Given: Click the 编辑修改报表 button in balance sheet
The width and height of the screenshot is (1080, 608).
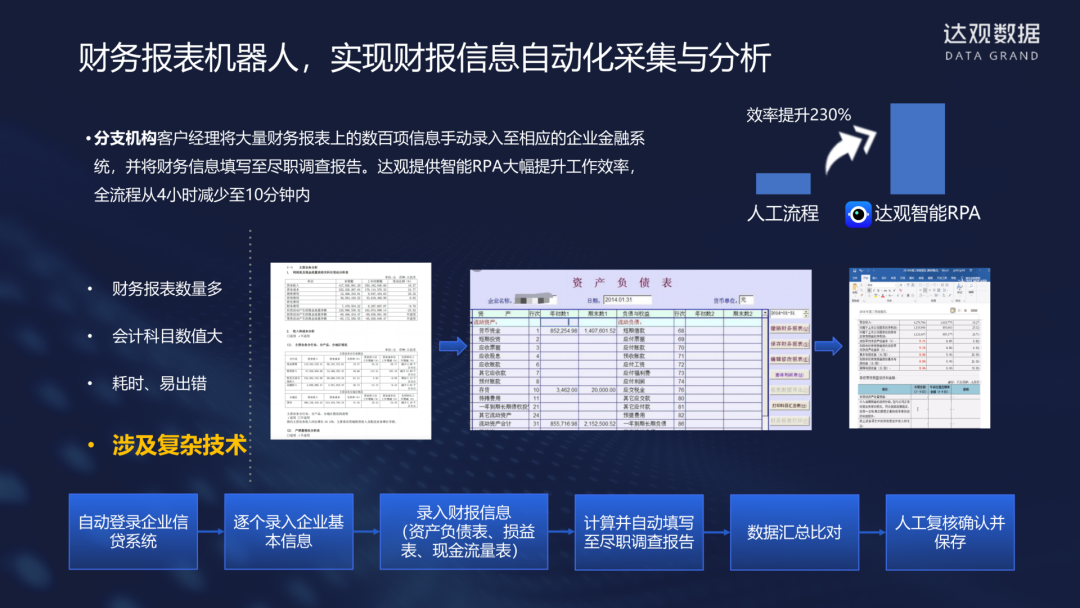Looking at the screenshot, I should tap(789, 359).
